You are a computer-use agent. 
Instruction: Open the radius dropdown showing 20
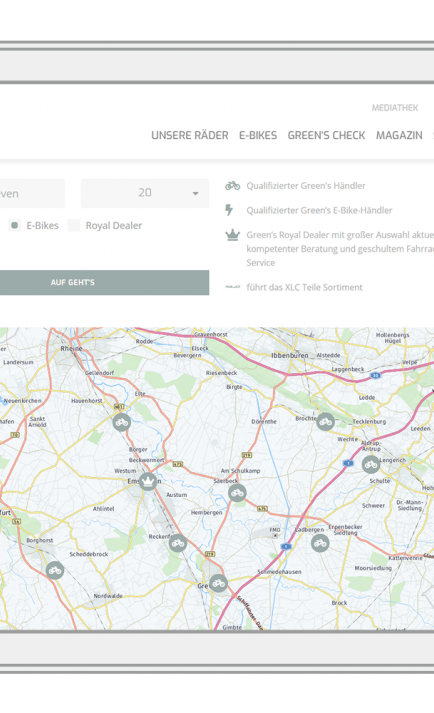(145, 193)
